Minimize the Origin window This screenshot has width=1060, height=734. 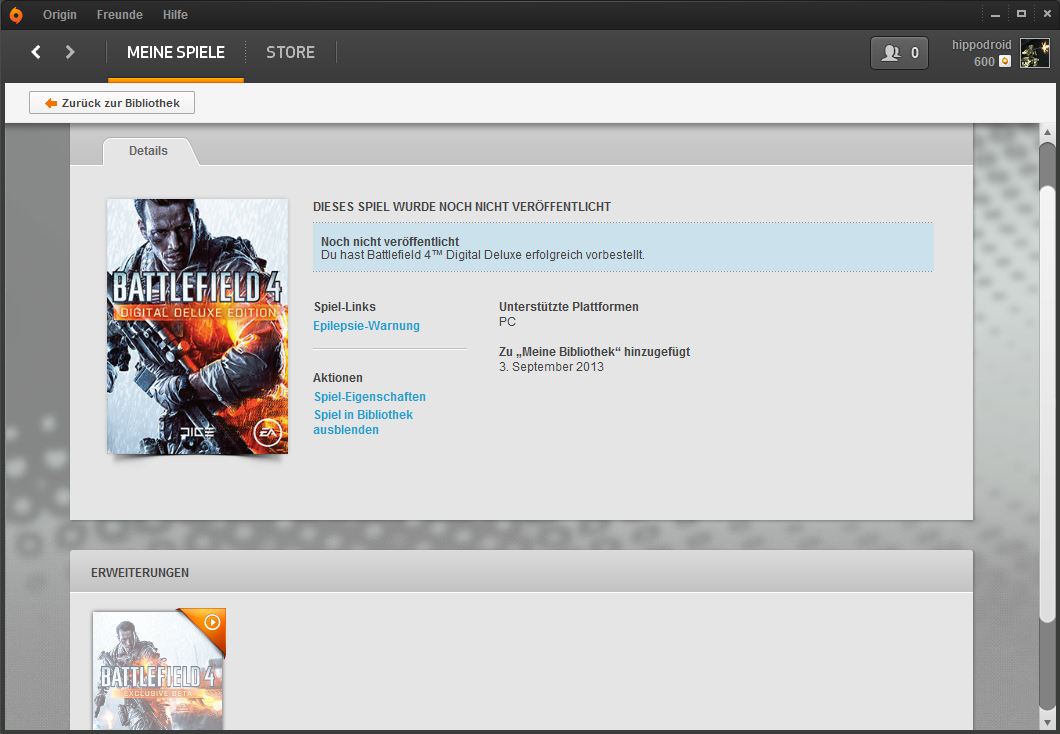995,14
